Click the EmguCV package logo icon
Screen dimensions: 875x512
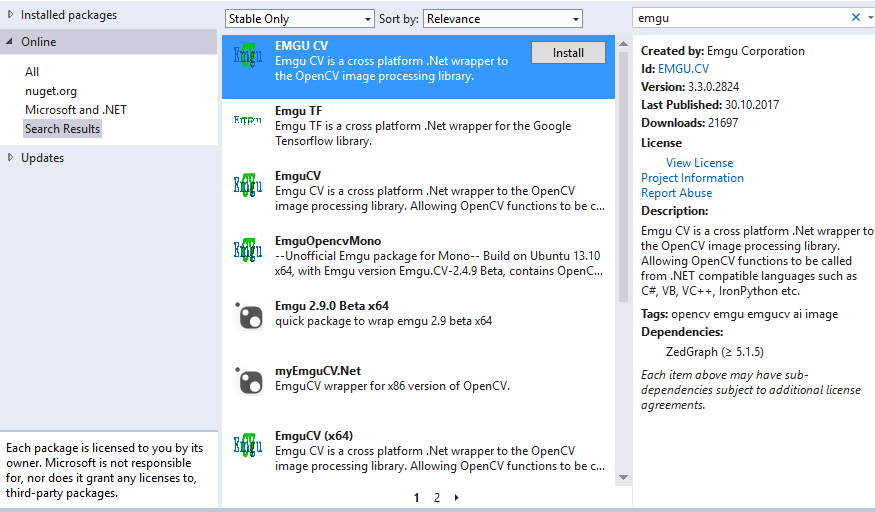pyautogui.click(x=247, y=185)
